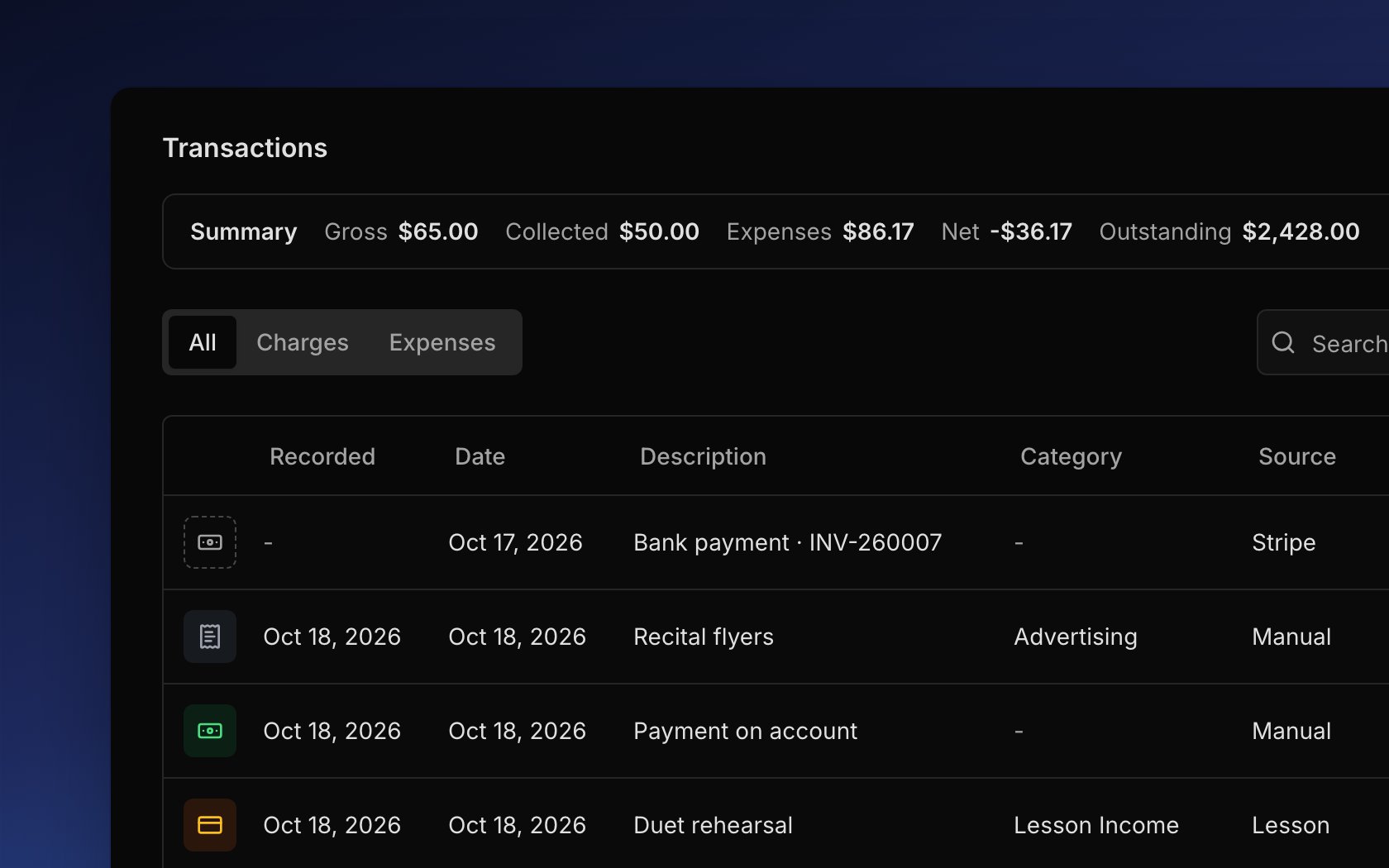Click the Summary label
The image size is (1389, 868).
coord(243,231)
